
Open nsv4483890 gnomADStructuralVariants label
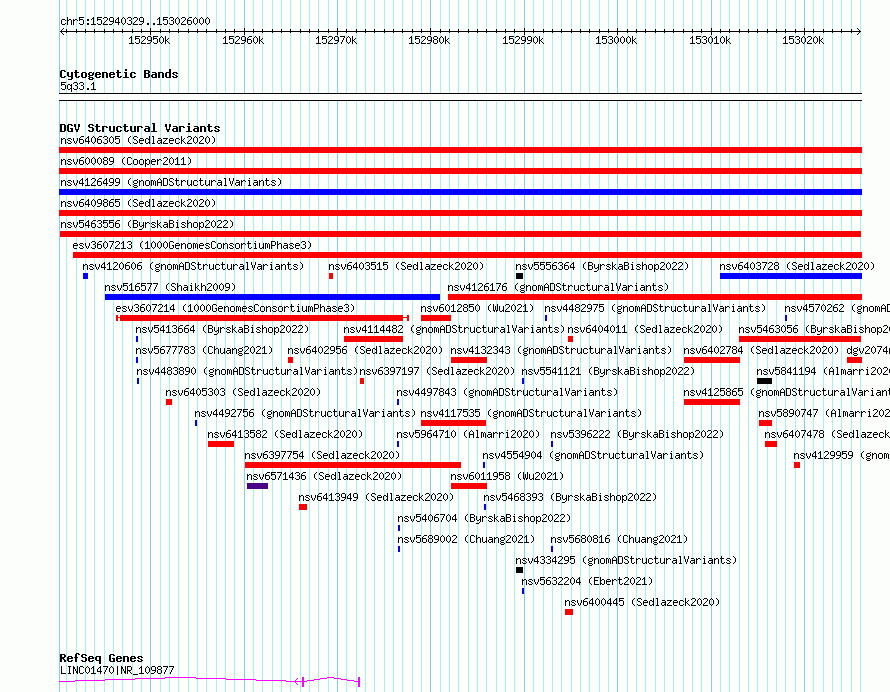pos(247,371)
